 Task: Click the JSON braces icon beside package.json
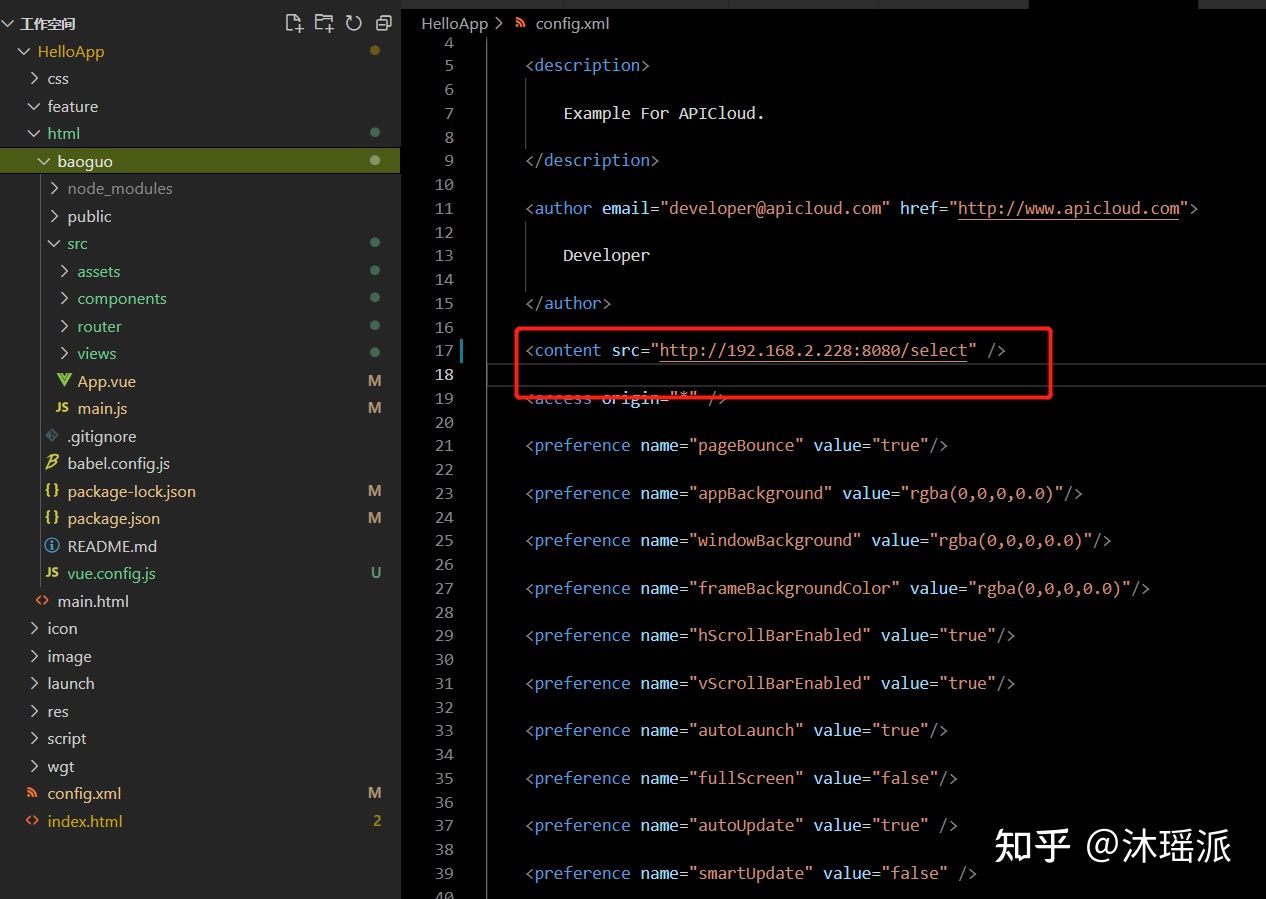(52, 518)
